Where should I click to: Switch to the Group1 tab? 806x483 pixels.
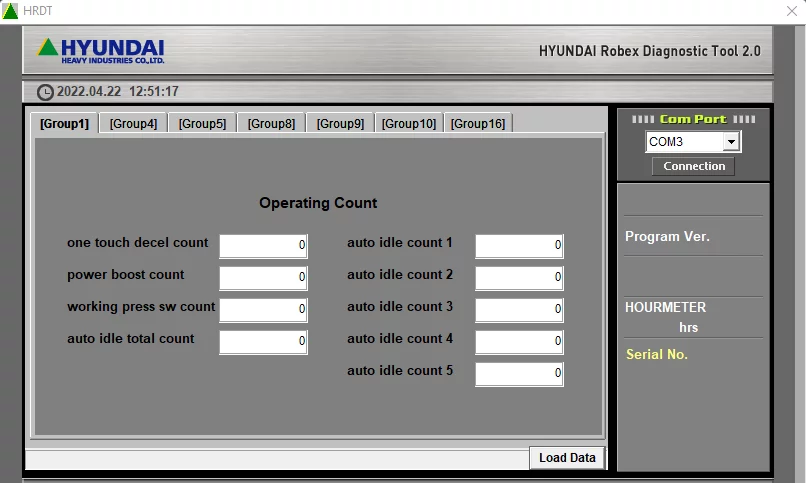point(65,124)
